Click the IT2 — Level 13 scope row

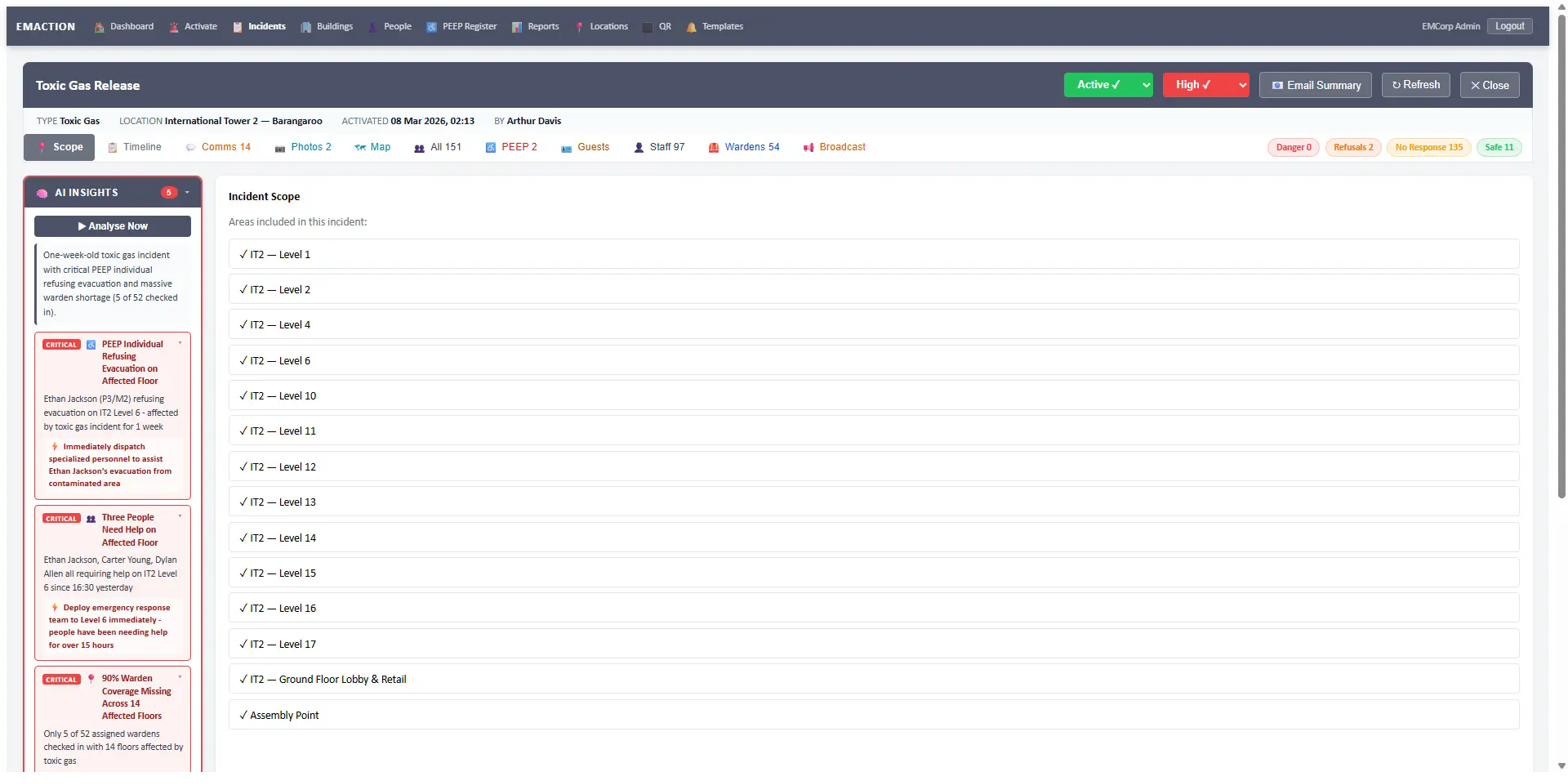click(873, 502)
